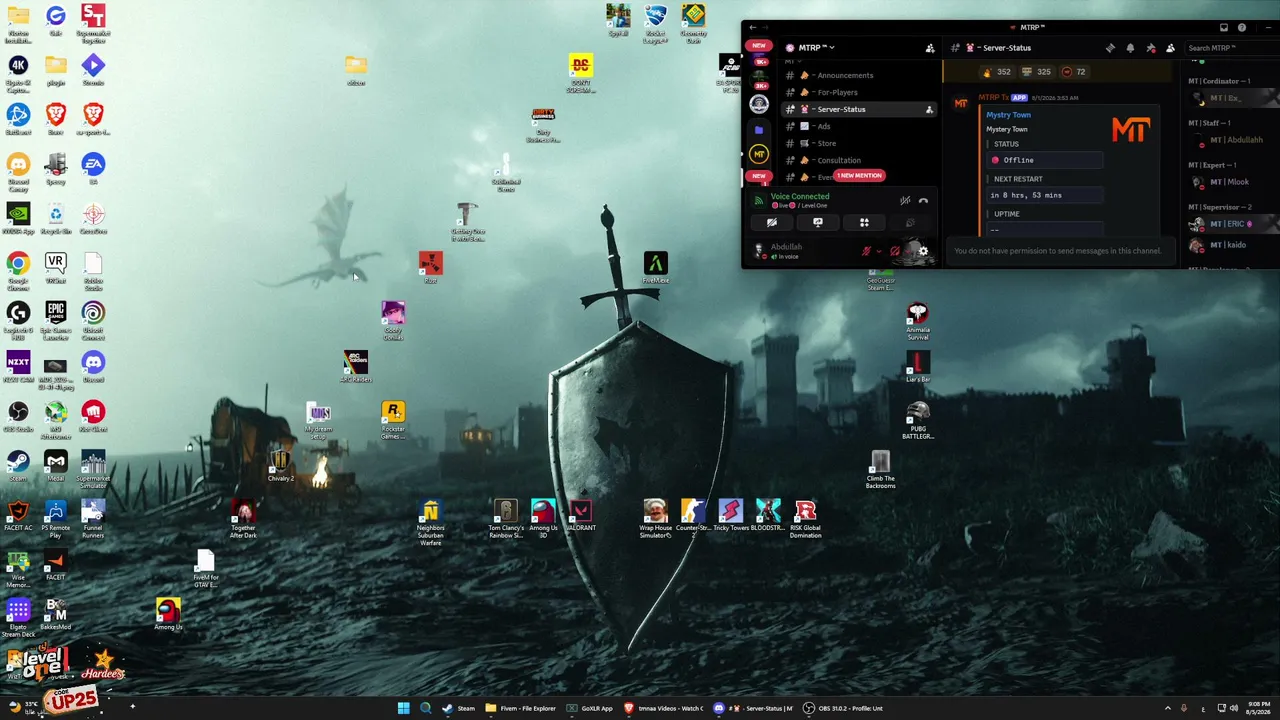
Task: Open Google Chrome desktop shortcut
Action: tap(18, 270)
